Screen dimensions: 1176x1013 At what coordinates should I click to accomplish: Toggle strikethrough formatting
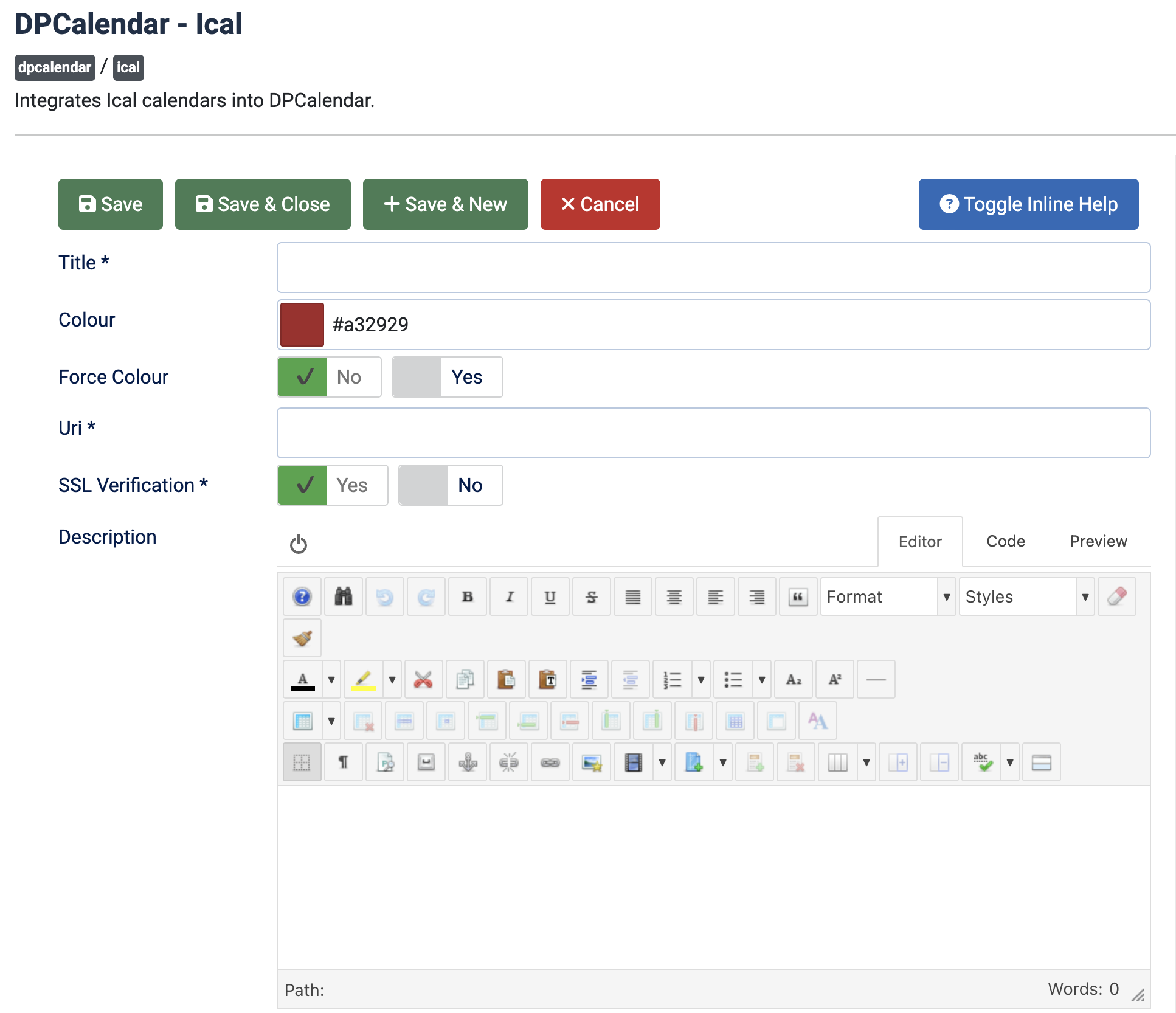[592, 596]
